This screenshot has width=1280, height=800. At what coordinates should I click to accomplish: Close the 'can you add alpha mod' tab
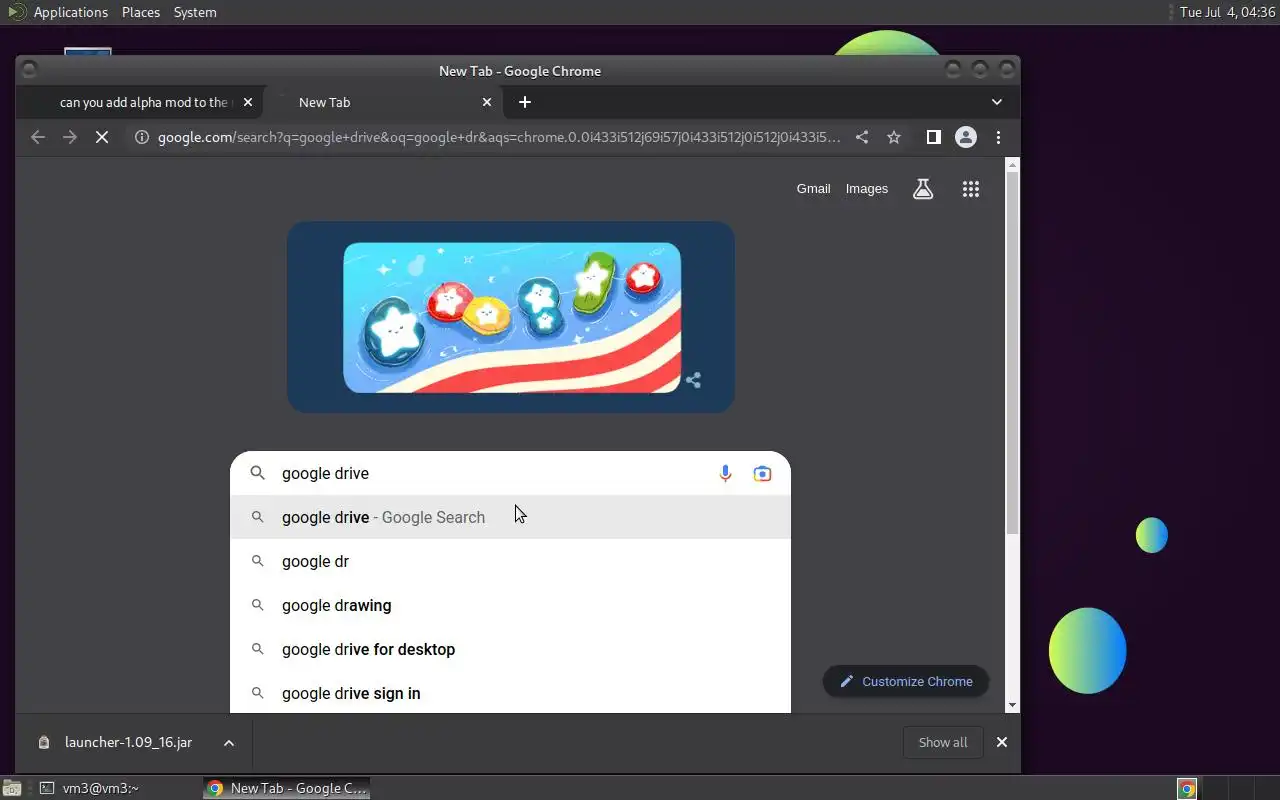click(x=248, y=102)
